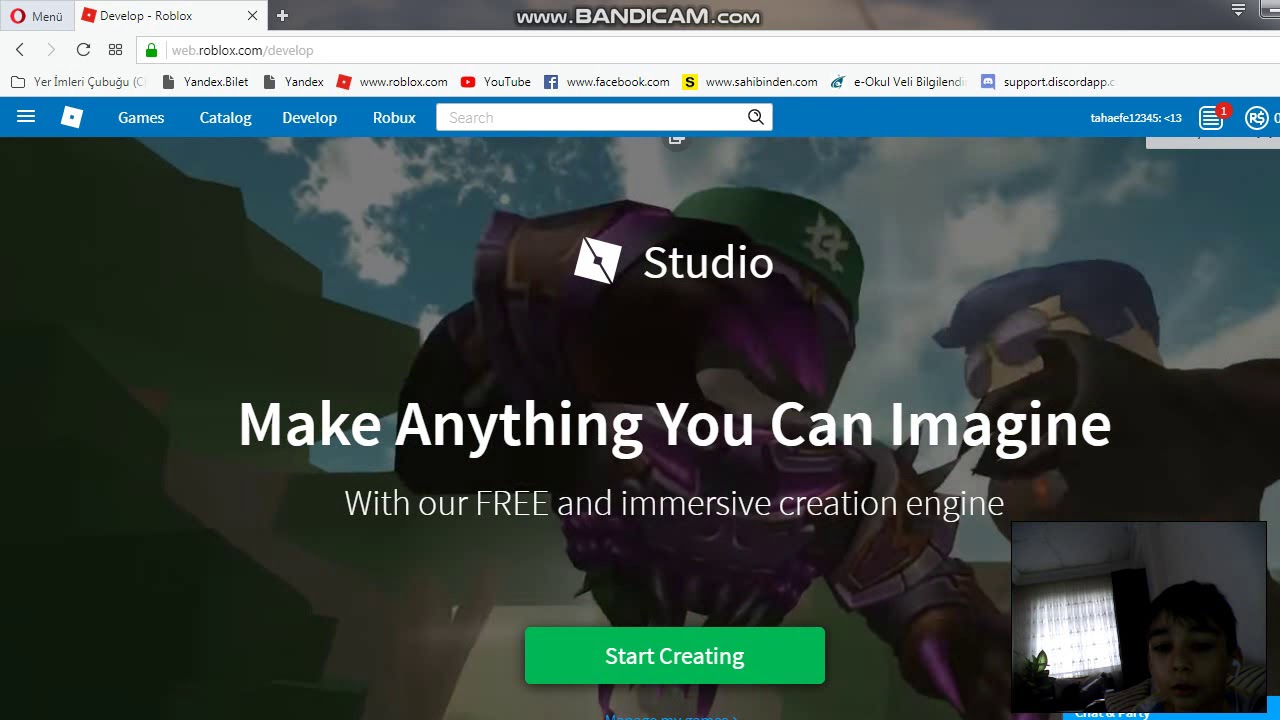This screenshot has width=1280, height=720.
Task: Open the Roblox hamburger navigation menu
Action: pyautogui.click(x=26, y=117)
